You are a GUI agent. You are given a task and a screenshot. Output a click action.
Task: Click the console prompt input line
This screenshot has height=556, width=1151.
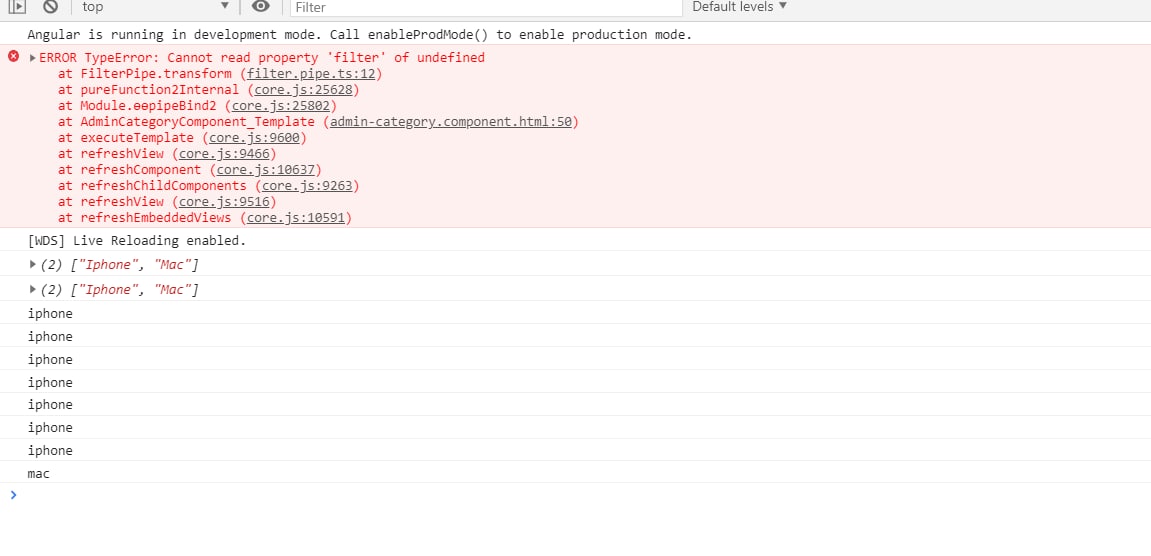click(x=500, y=495)
